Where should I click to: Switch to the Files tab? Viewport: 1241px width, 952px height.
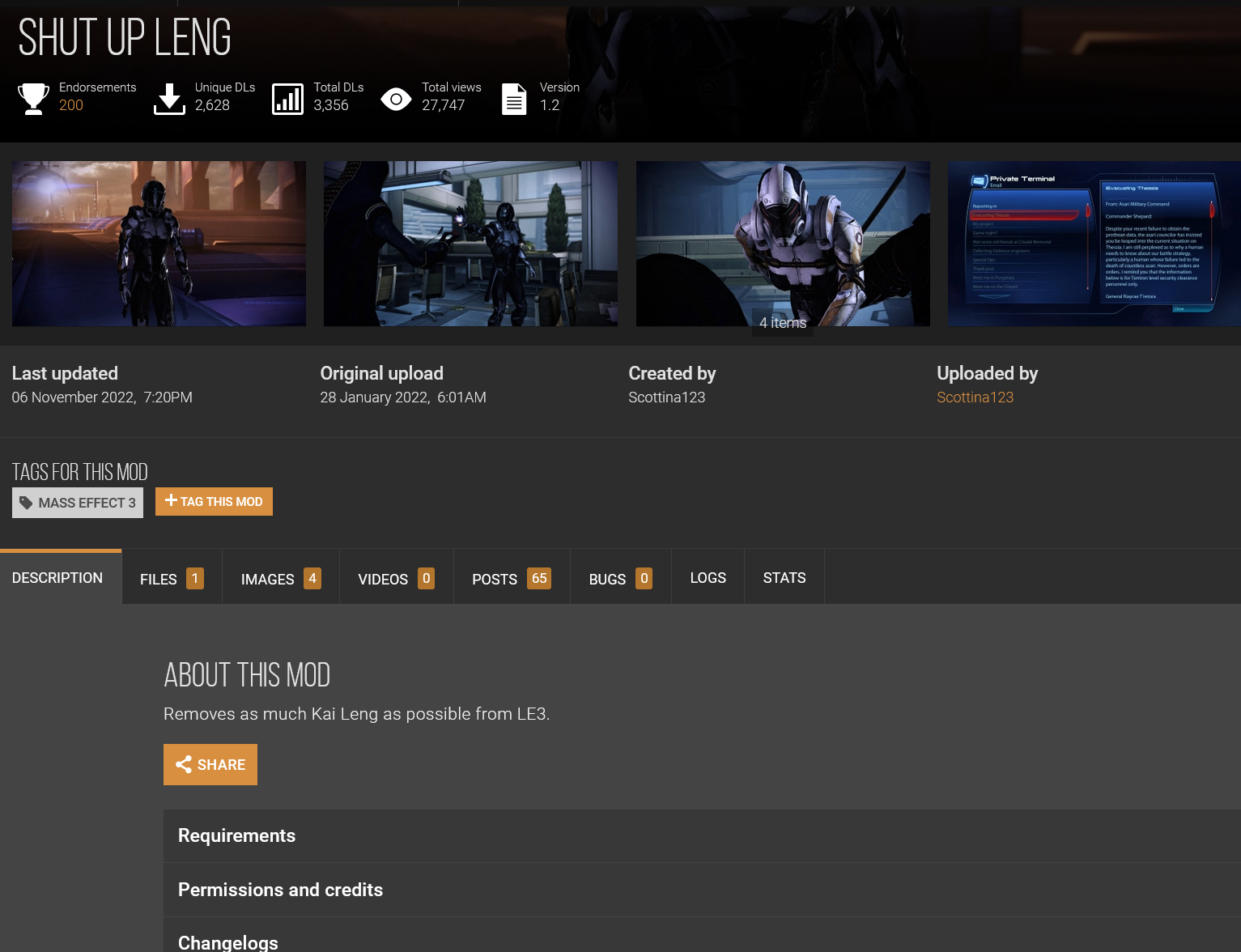(172, 578)
